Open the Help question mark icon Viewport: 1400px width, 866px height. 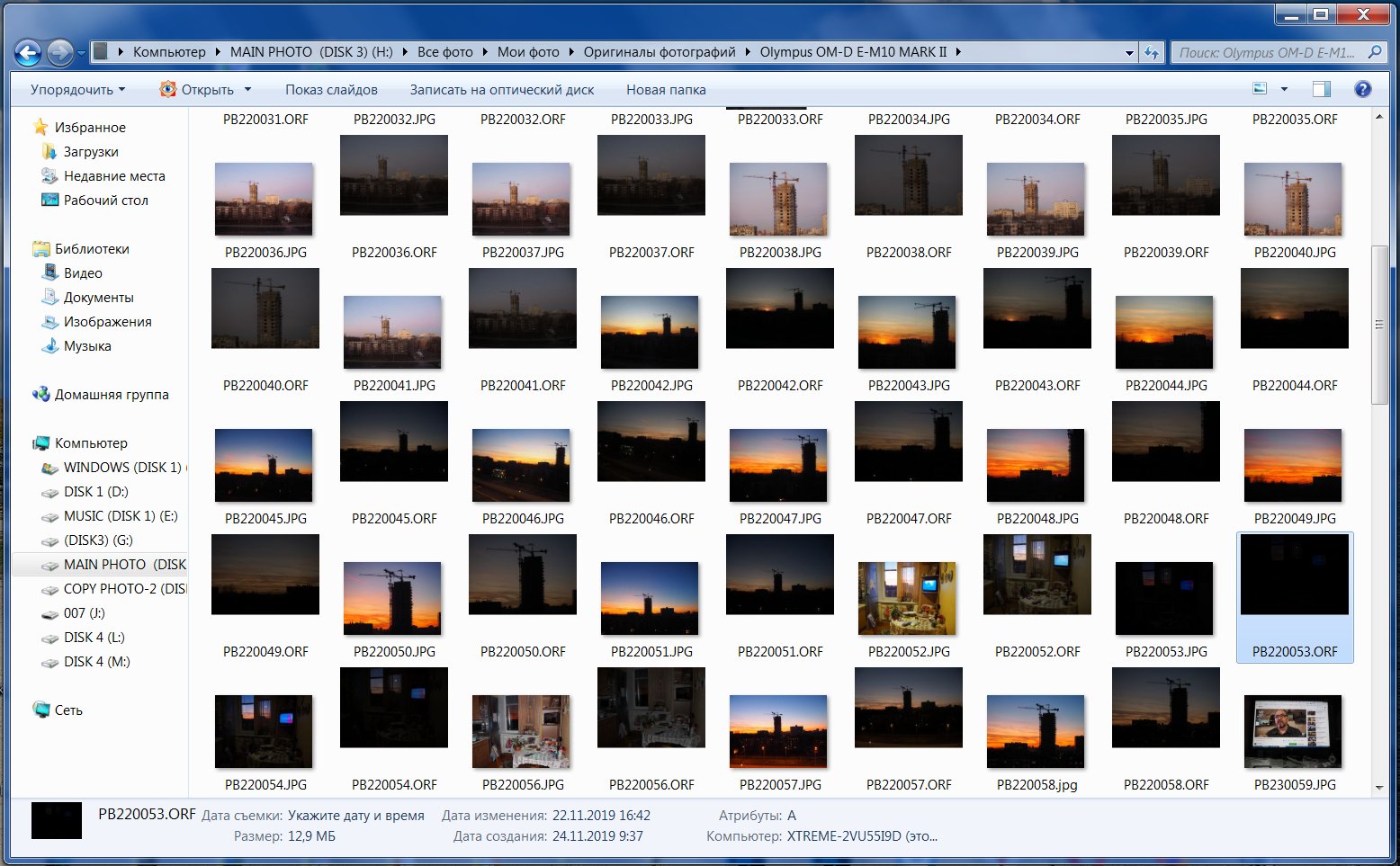pos(1362,89)
